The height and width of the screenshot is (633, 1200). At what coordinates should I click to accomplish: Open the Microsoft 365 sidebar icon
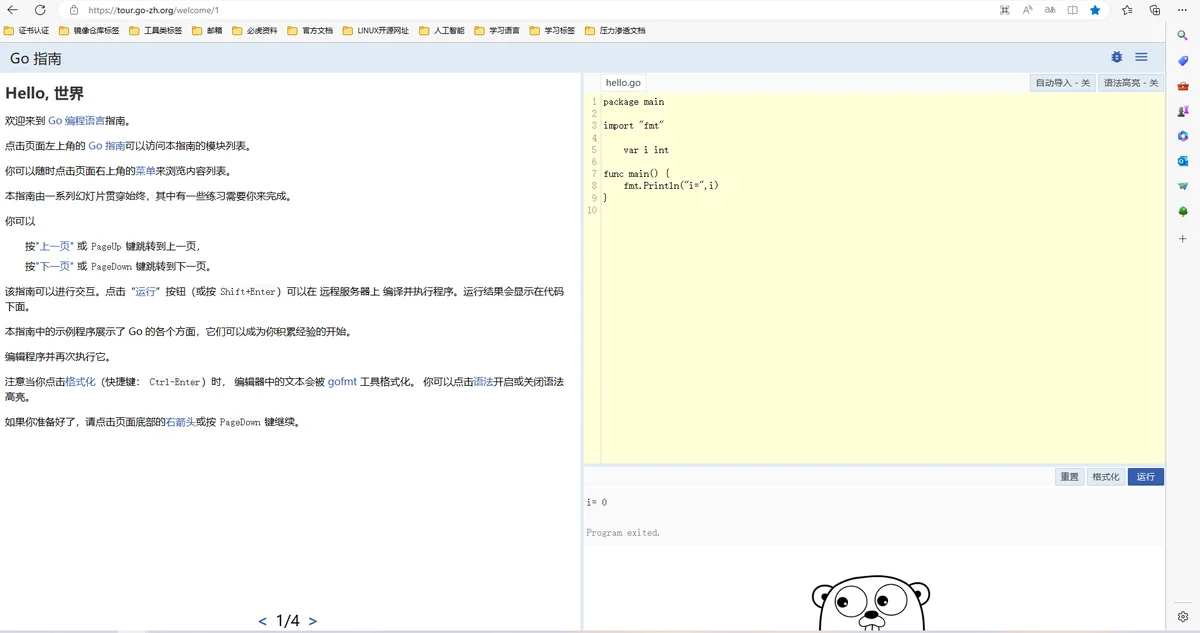(1183, 136)
